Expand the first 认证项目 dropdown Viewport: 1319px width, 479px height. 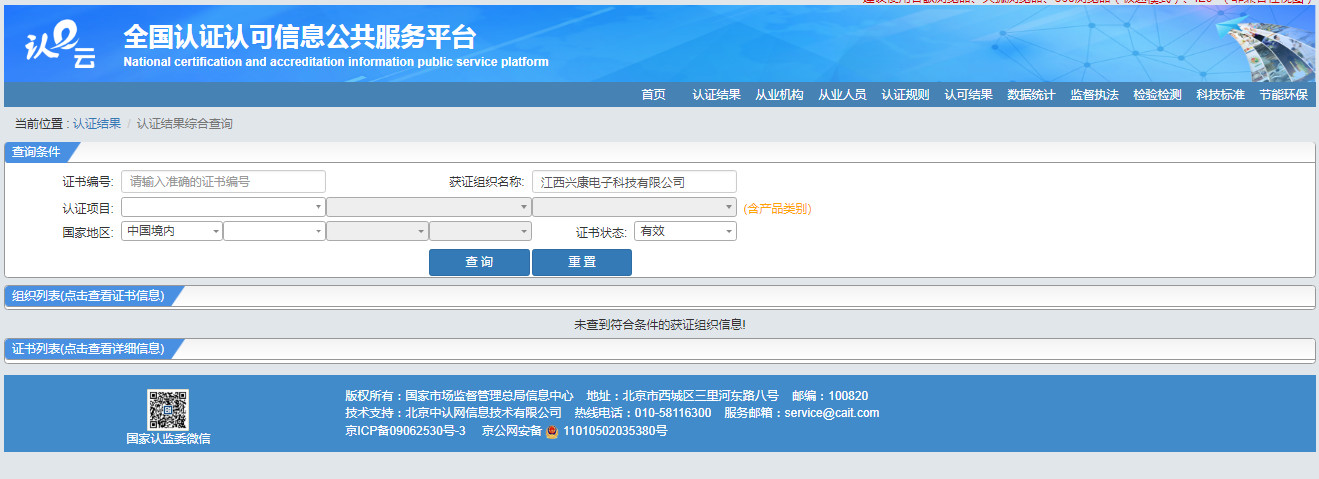click(223, 207)
